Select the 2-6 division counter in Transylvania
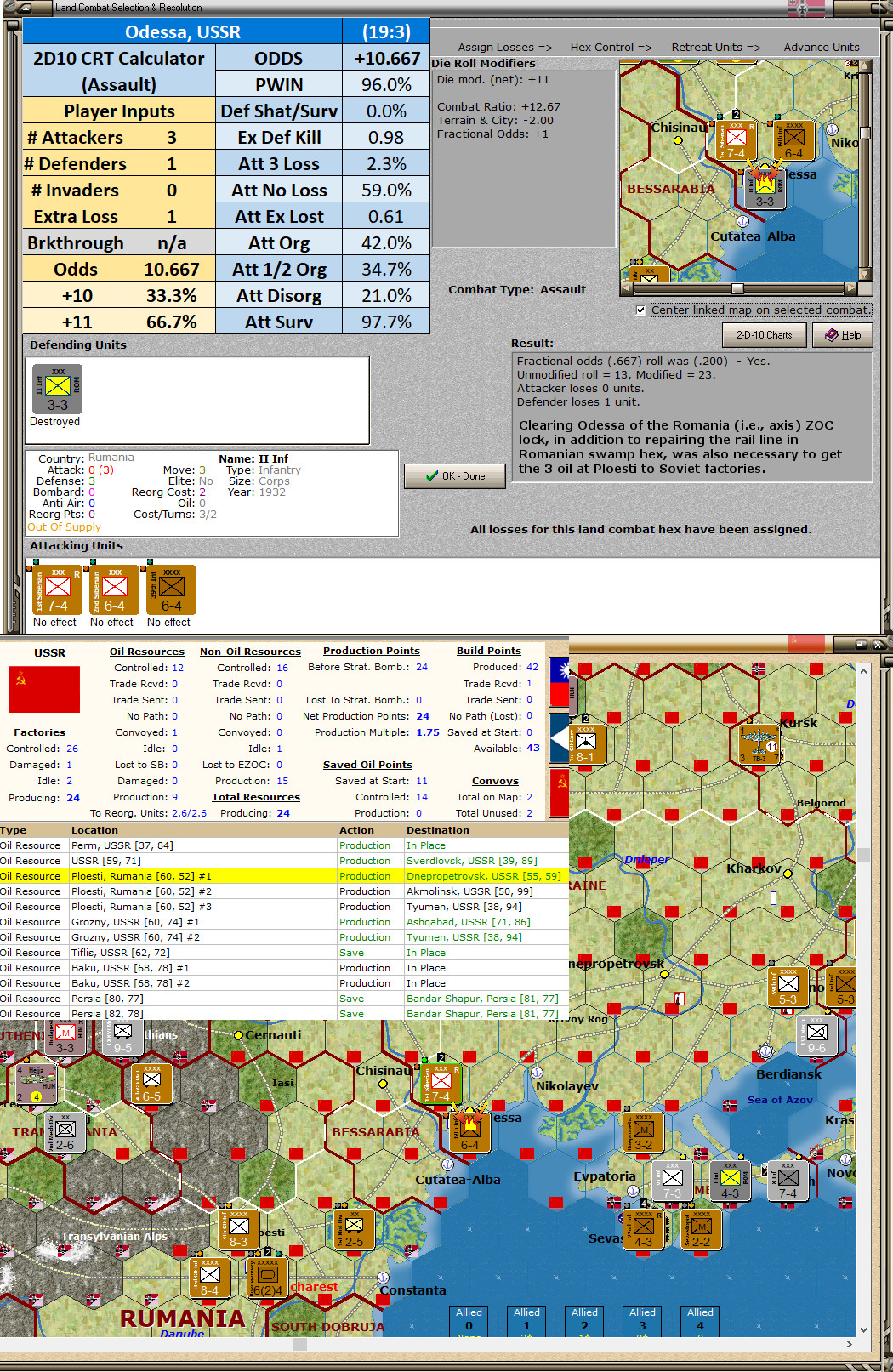The image size is (893, 1372). coord(65,1131)
